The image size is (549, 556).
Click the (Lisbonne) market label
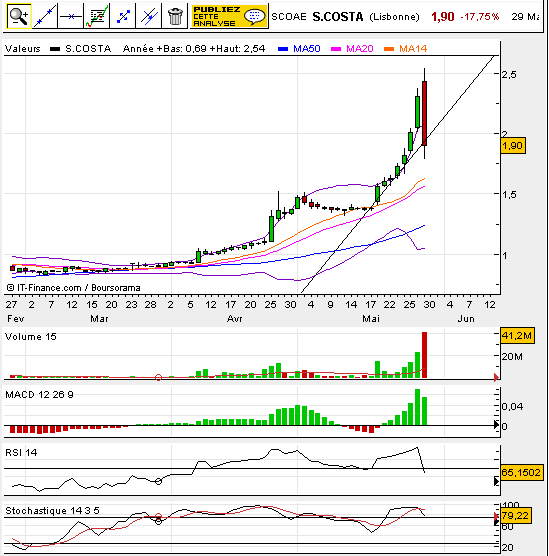pyautogui.click(x=394, y=17)
